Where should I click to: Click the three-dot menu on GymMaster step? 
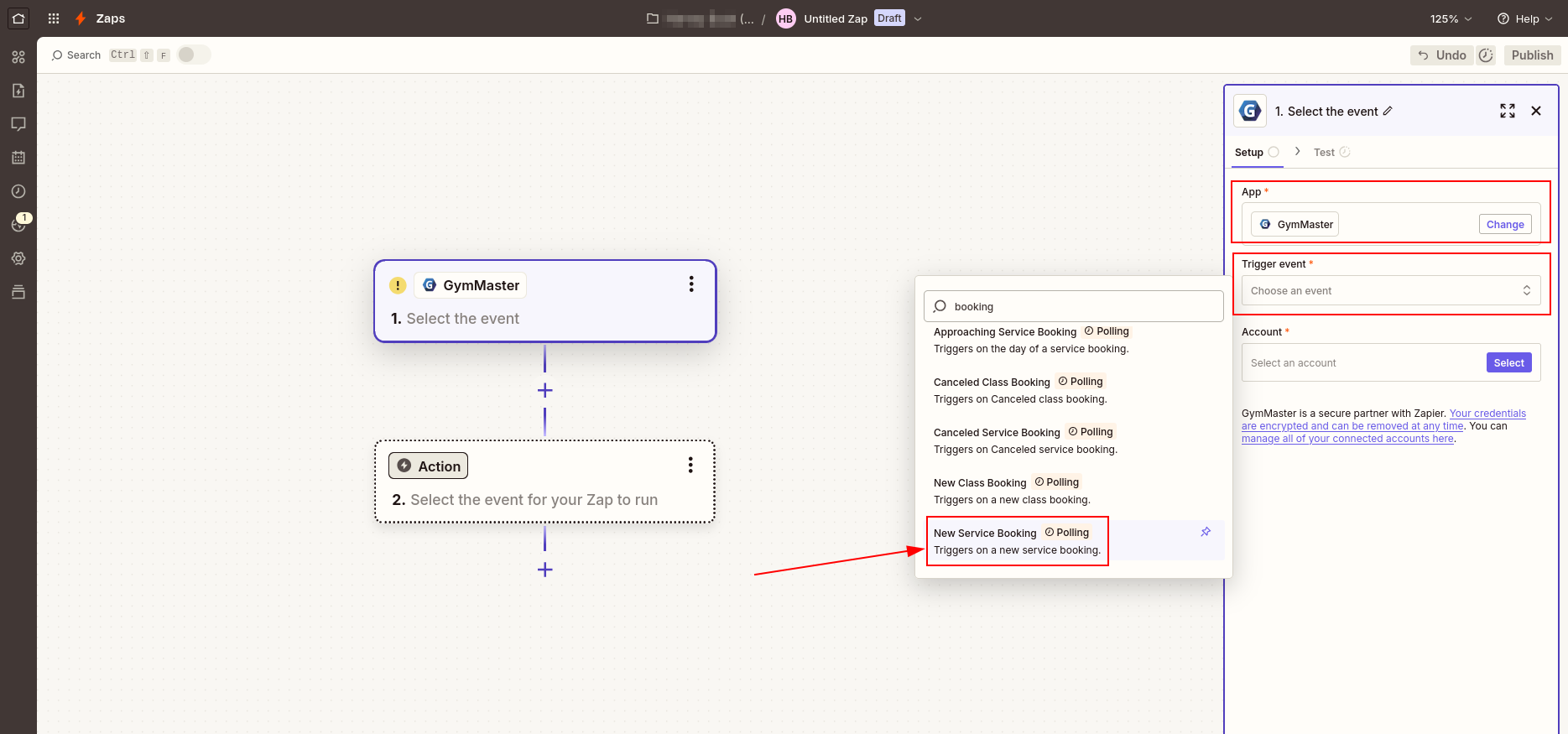click(x=691, y=284)
